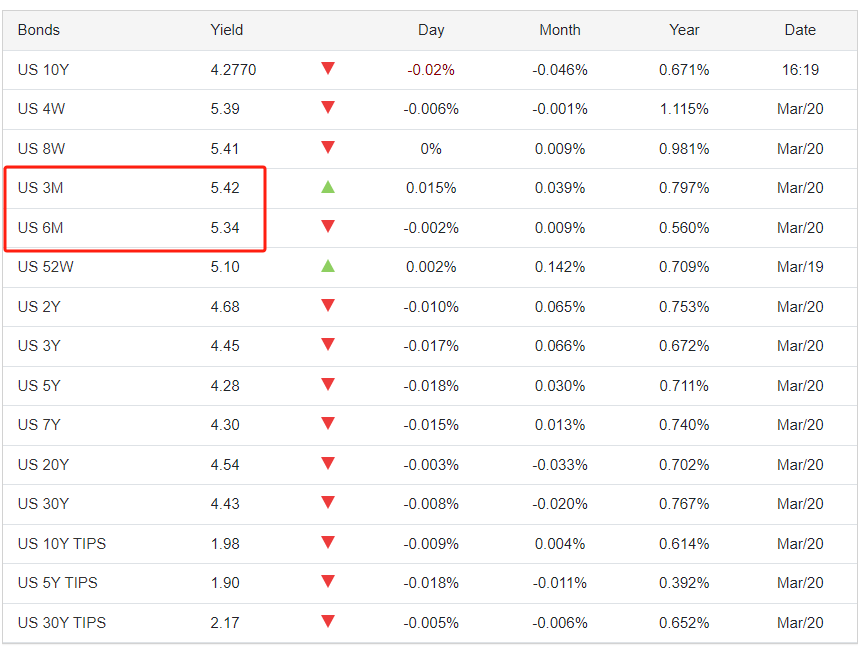Click the US 30Y TIPS row name
The height and width of the screenshot is (651, 862).
62,622
